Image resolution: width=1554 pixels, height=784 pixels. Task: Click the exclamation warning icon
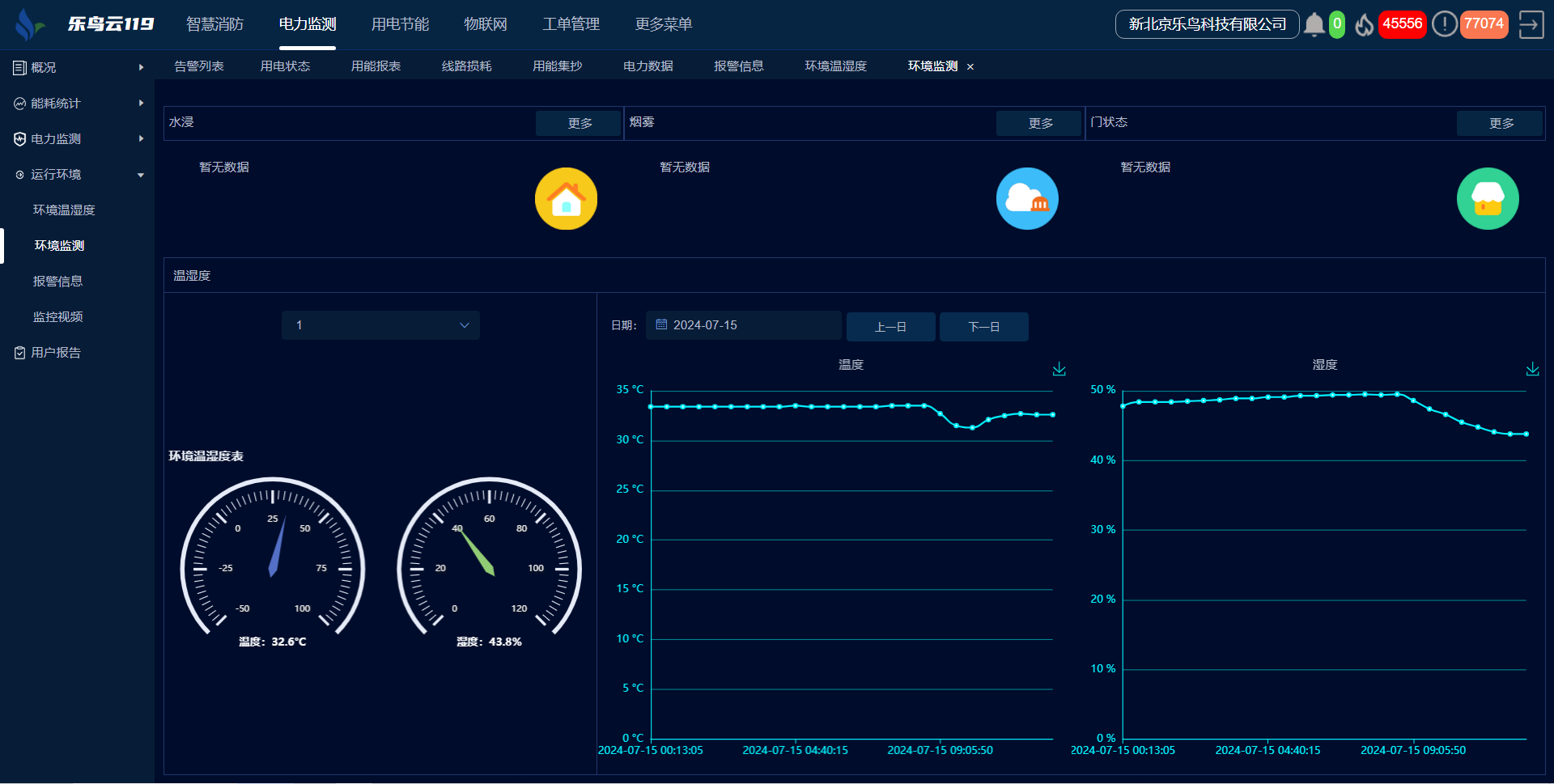[1444, 24]
